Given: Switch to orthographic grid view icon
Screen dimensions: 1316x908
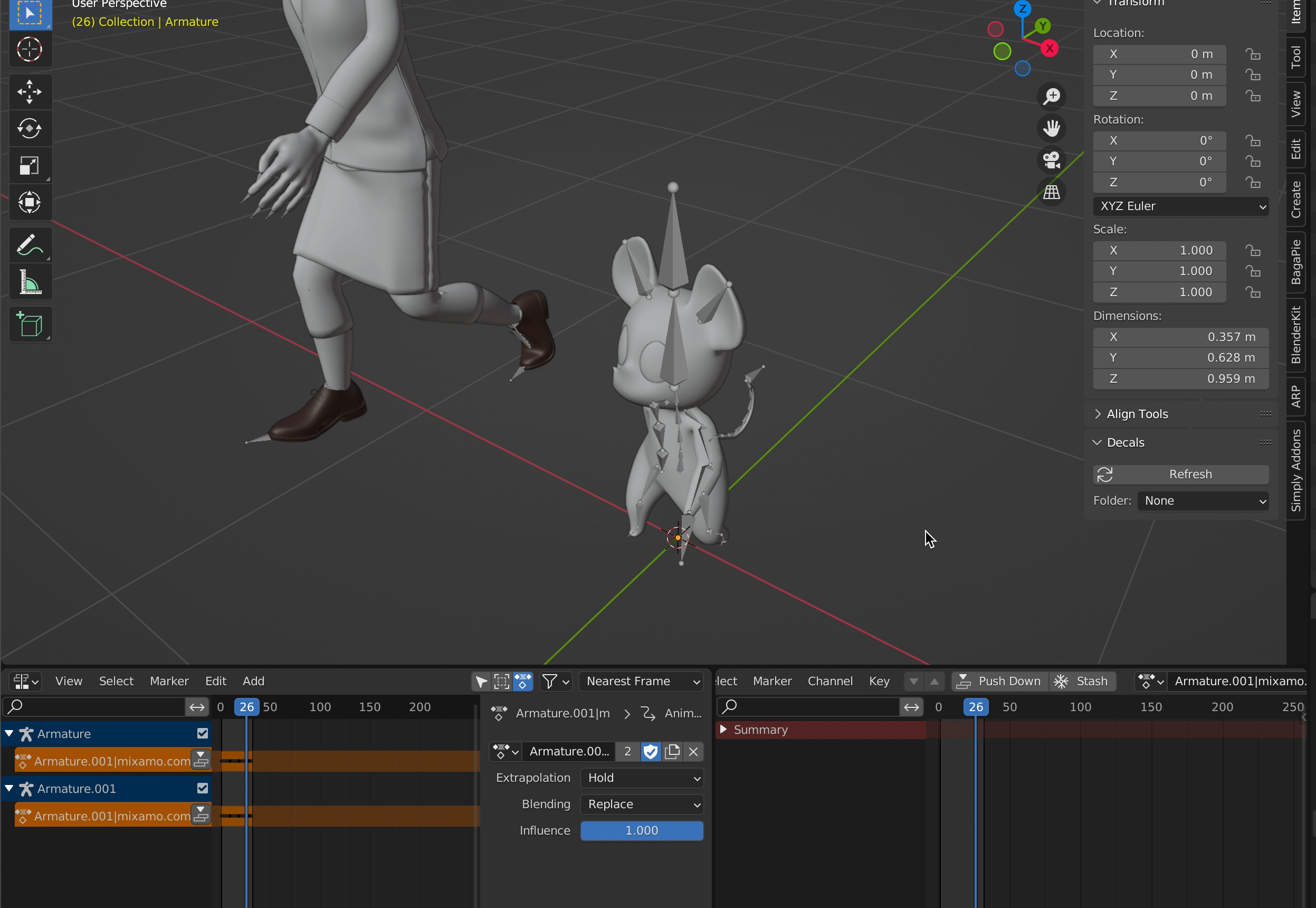Looking at the screenshot, I should click(x=1051, y=192).
